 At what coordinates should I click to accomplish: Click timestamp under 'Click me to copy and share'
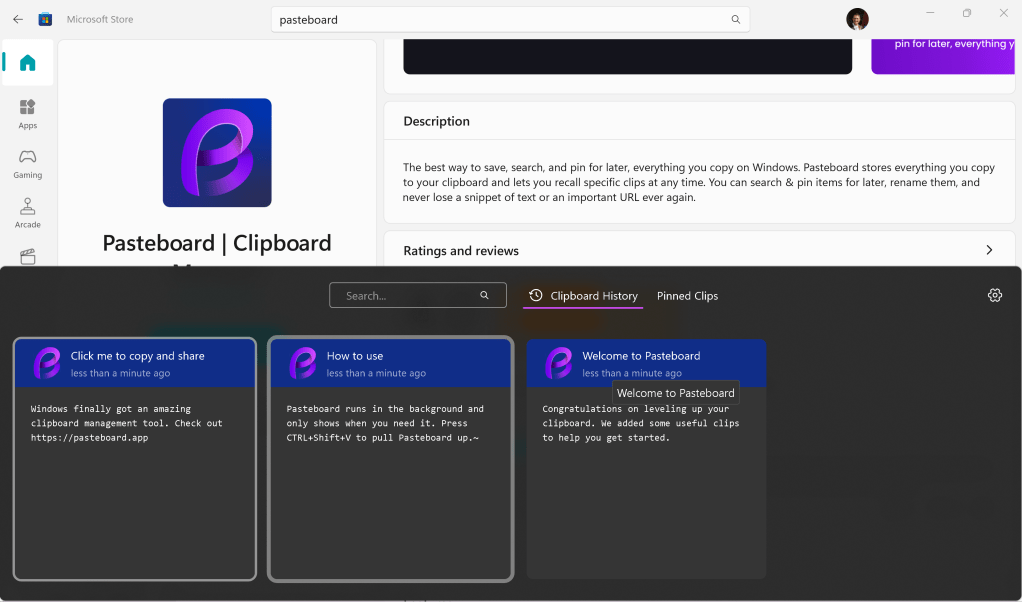(120, 373)
